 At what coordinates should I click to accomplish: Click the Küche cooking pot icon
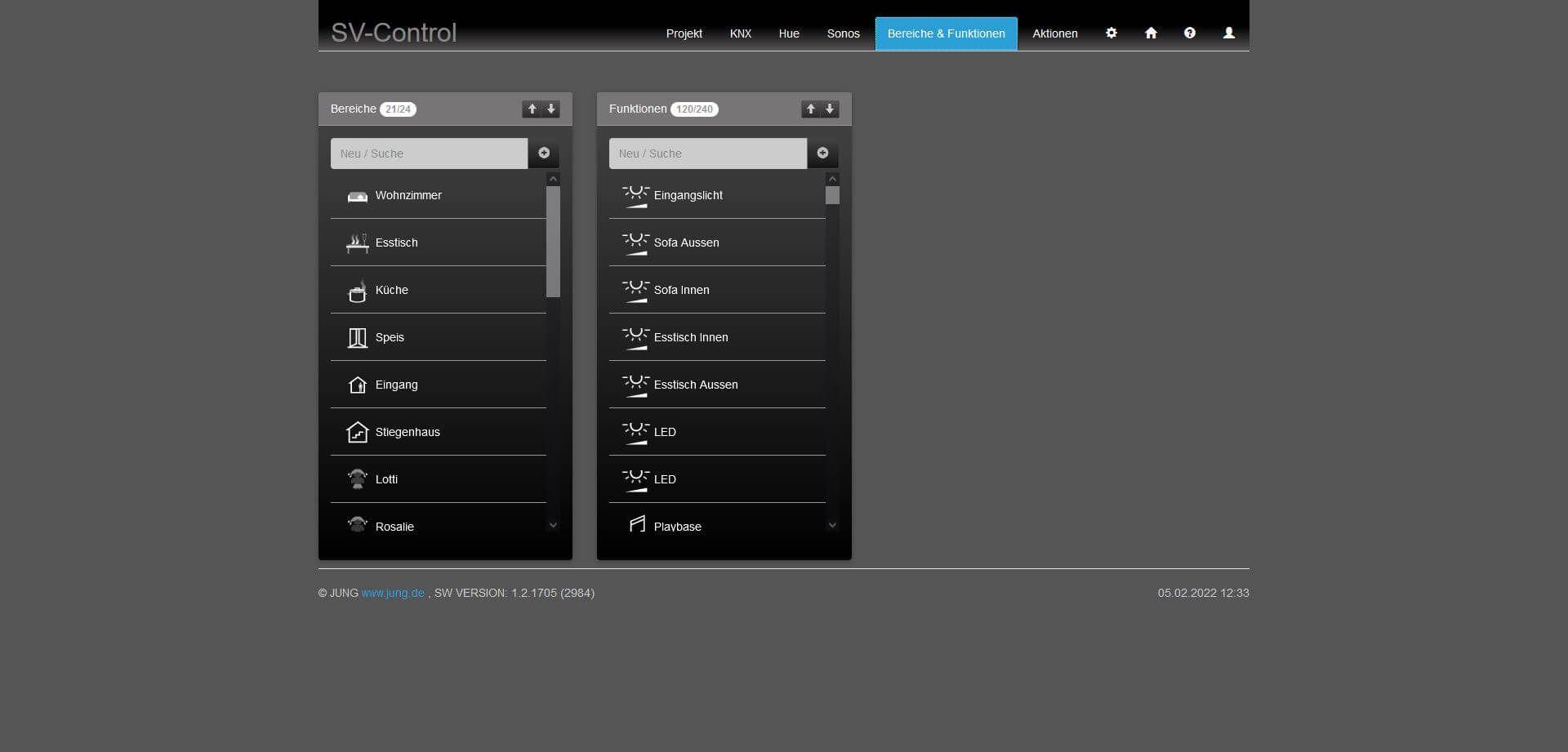[357, 291]
